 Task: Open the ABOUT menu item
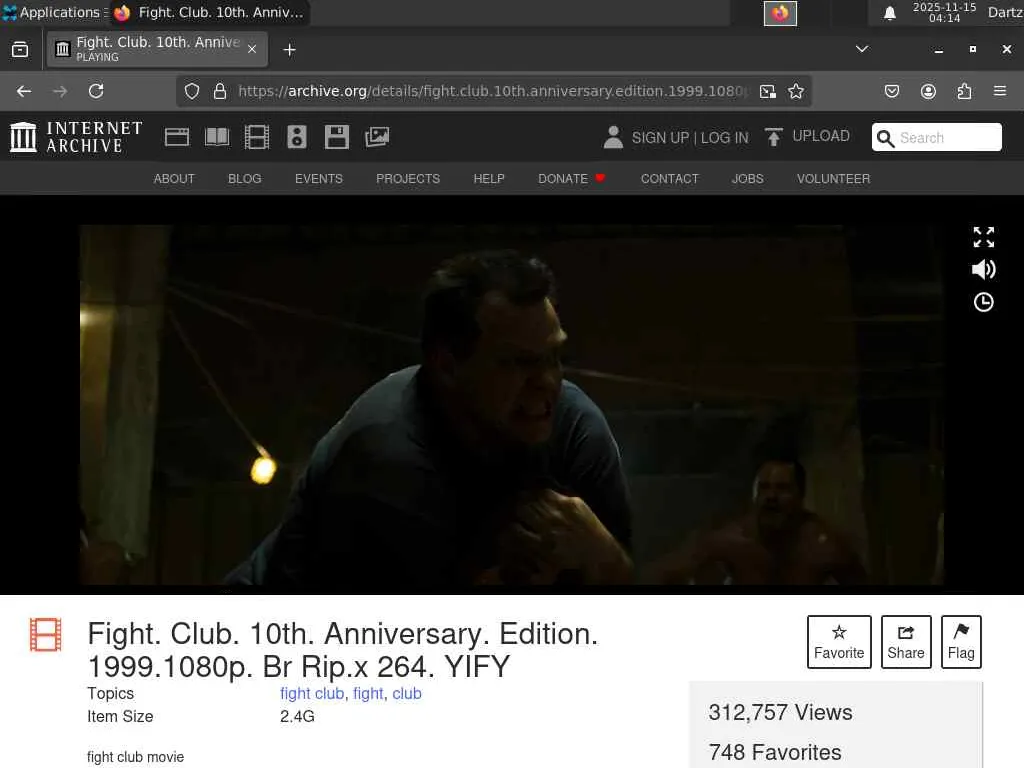pyautogui.click(x=174, y=179)
